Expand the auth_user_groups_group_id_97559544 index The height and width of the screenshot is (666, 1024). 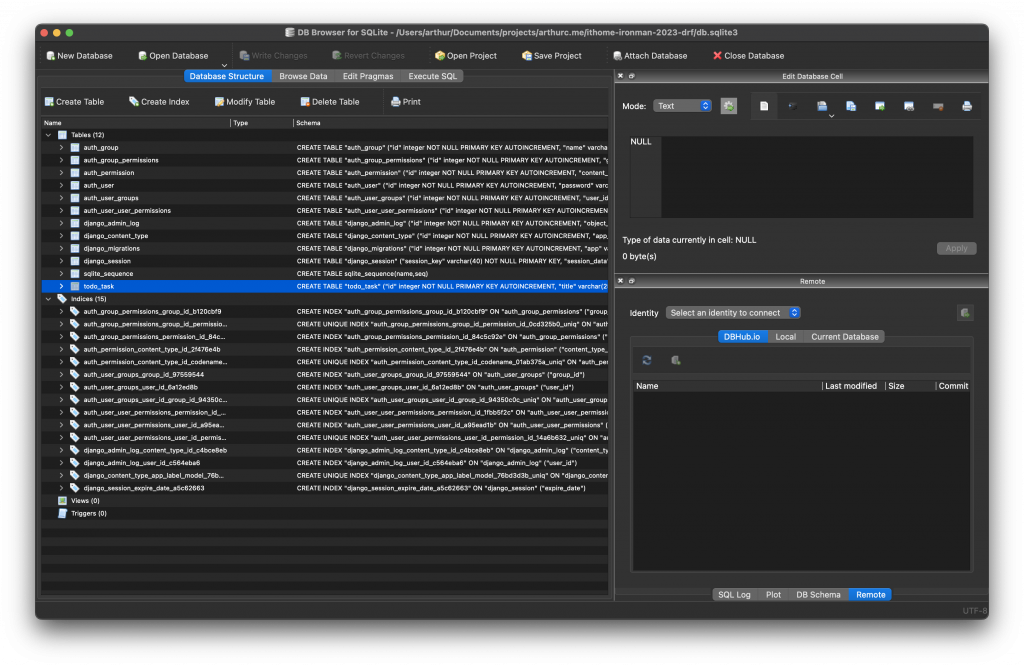[61, 375]
